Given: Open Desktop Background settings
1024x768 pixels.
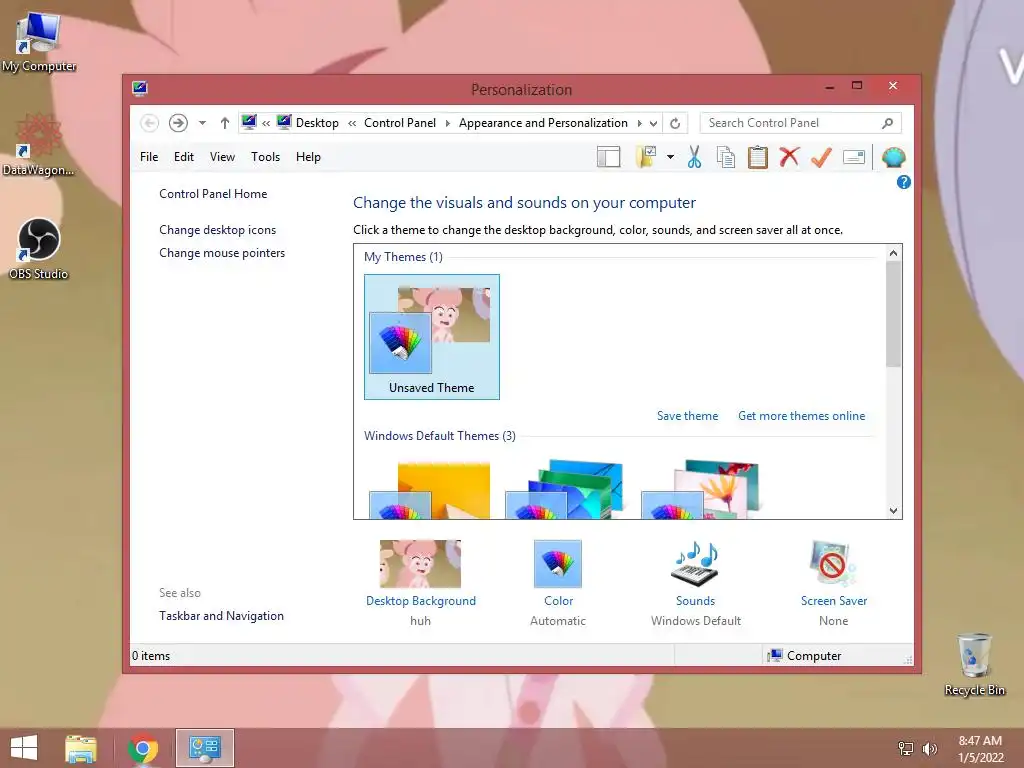Looking at the screenshot, I should tap(421, 564).
